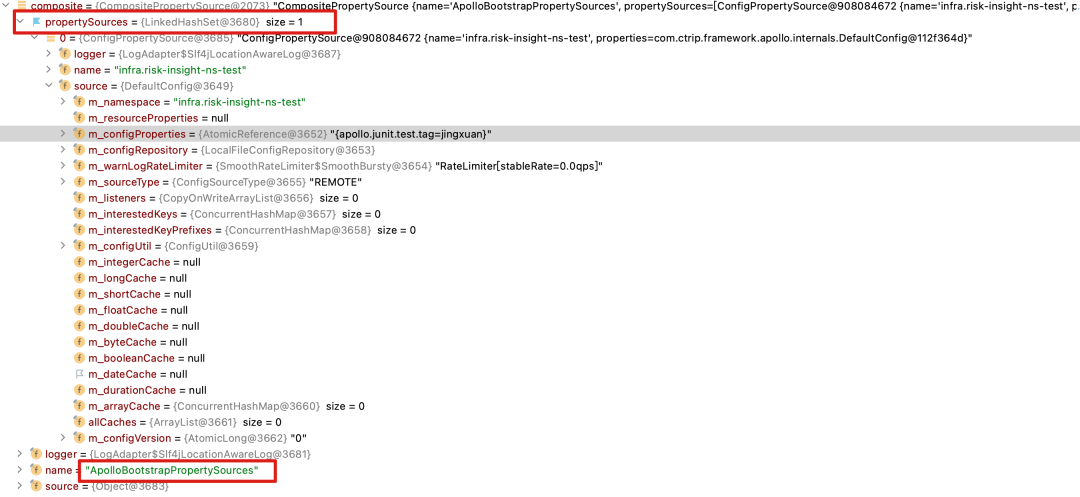Click the flag icon beside propertySources
Viewport: 1080px width, 497px height.
[37, 23]
